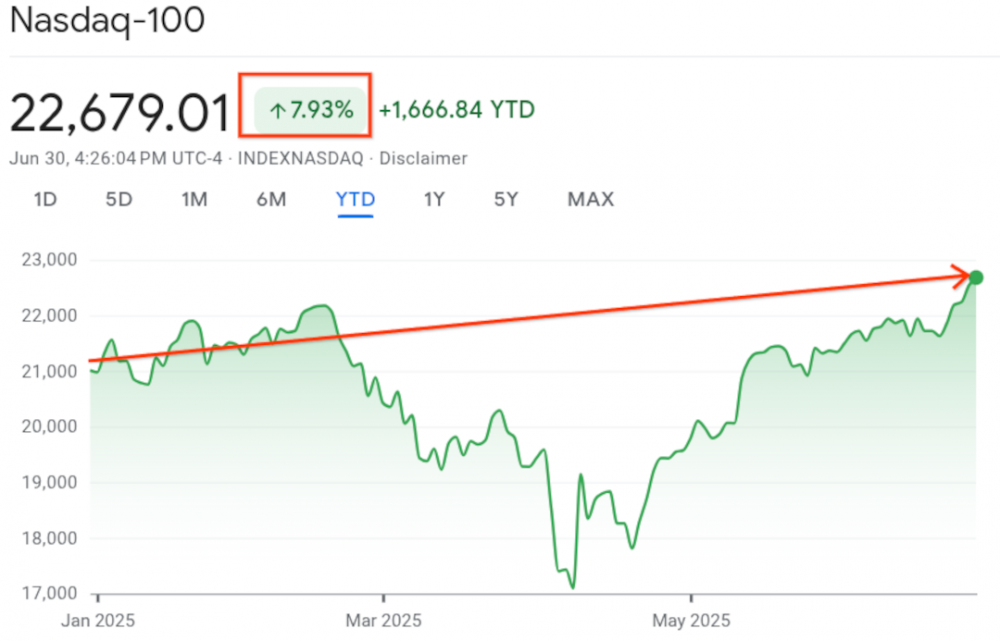
Task: Click the up arrow in percent badge
Action: tap(277, 111)
